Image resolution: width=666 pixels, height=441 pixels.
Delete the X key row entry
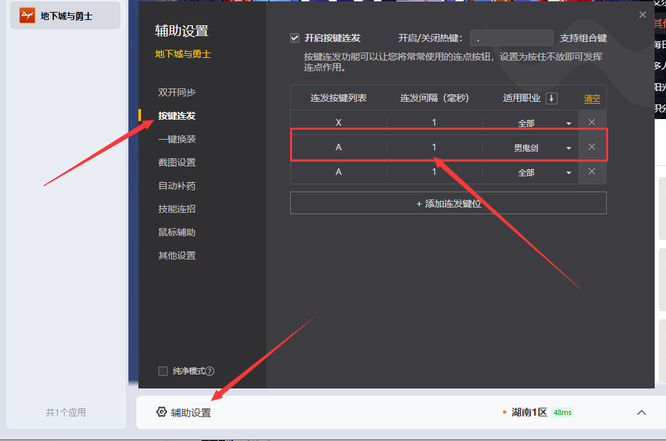(592, 122)
